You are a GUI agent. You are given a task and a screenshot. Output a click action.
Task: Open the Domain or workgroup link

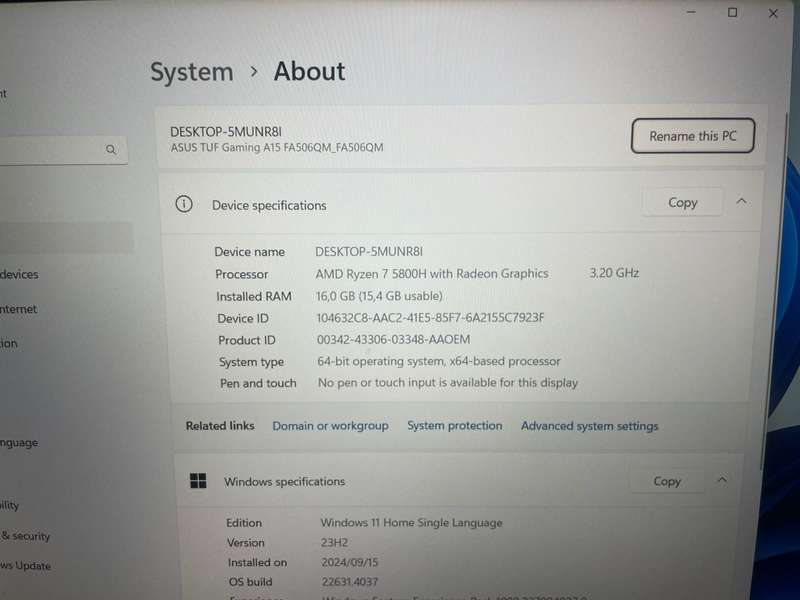coord(330,426)
